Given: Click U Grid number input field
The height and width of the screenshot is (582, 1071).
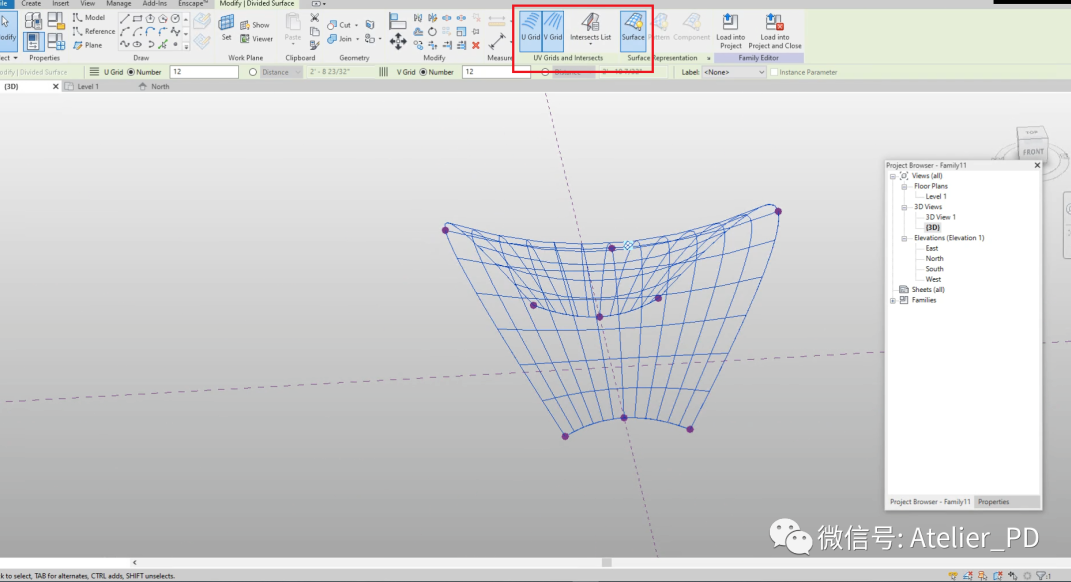Looking at the screenshot, I should [x=204, y=72].
